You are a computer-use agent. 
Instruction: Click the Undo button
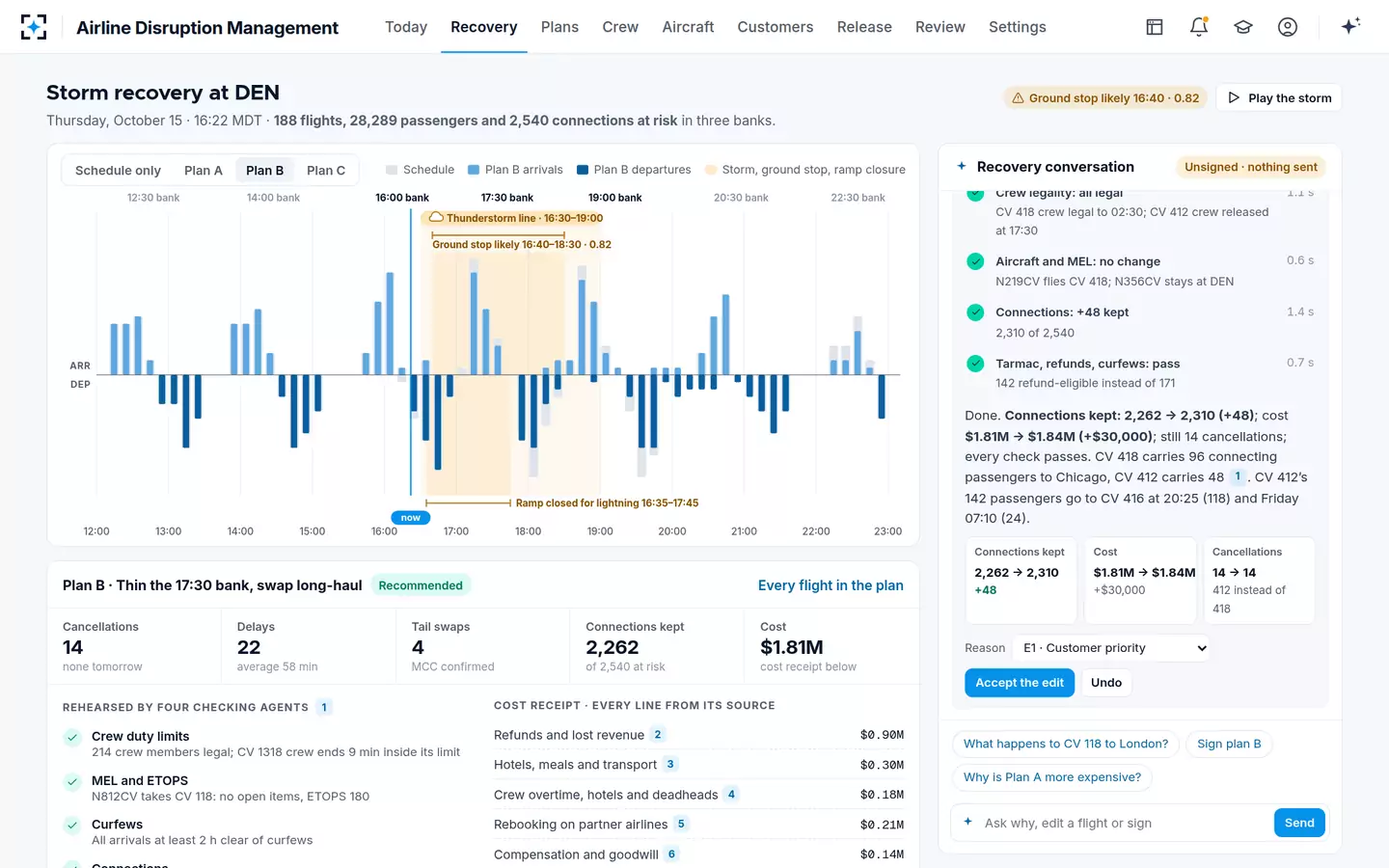(x=1106, y=683)
